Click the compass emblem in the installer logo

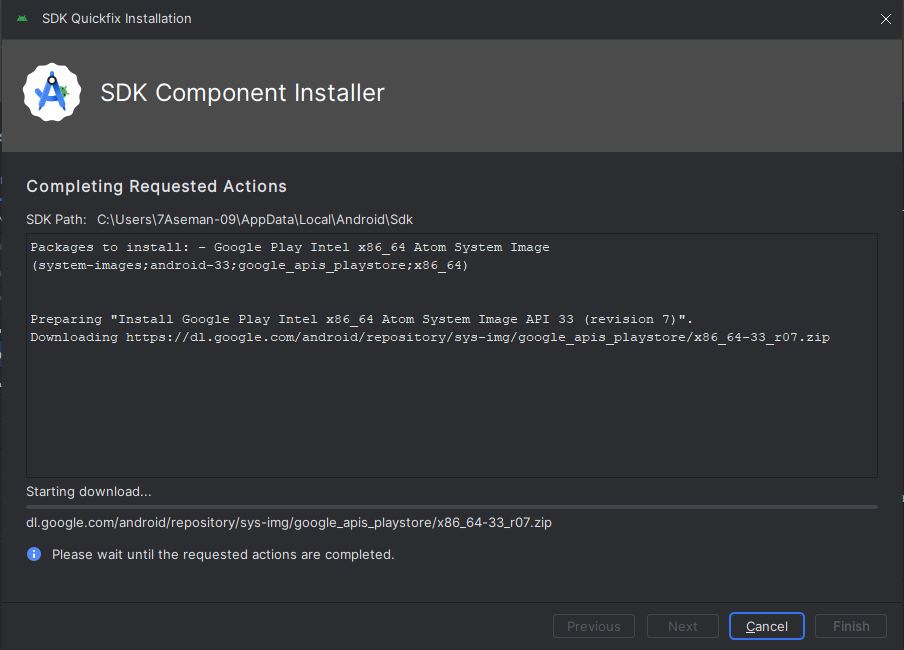51,93
